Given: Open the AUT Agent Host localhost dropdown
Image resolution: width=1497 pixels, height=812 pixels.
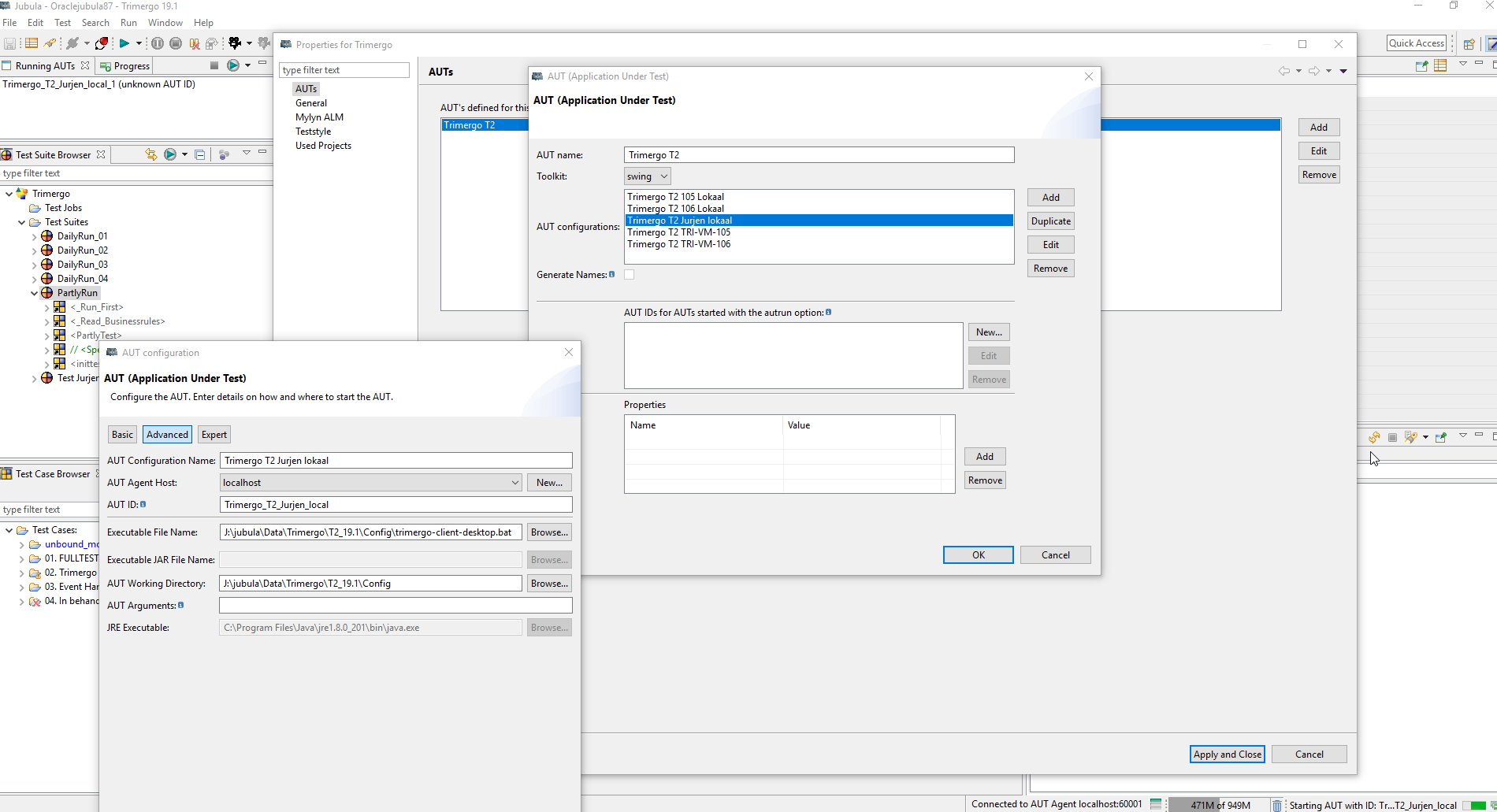Looking at the screenshot, I should tap(370, 483).
